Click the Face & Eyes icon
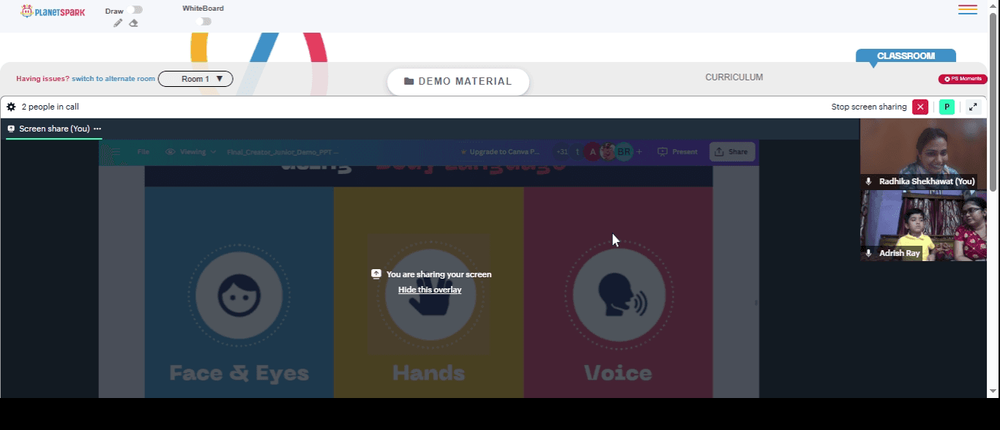The height and width of the screenshot is (430, 1000). (x=239, y=295)
